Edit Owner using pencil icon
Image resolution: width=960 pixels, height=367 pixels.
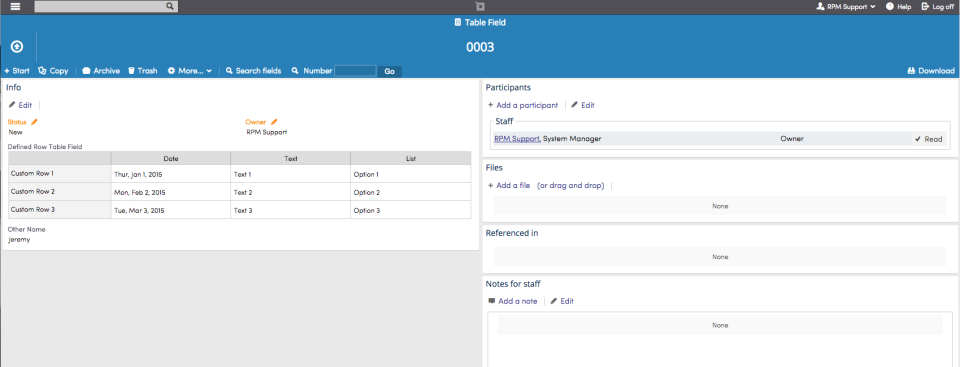click(x=274, y=122)
